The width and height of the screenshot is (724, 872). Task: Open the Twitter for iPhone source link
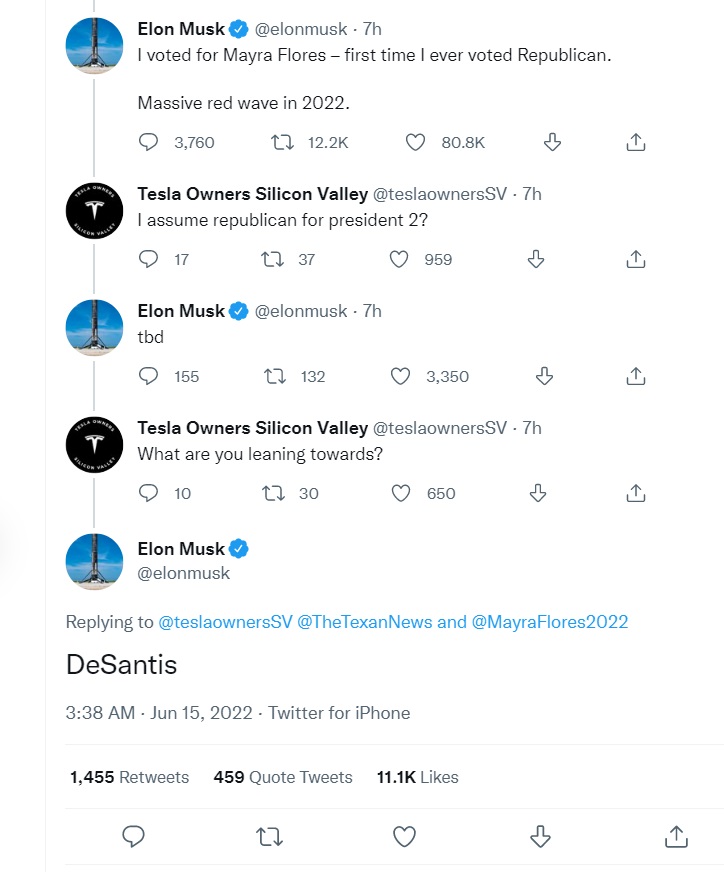tap(339, 713)
